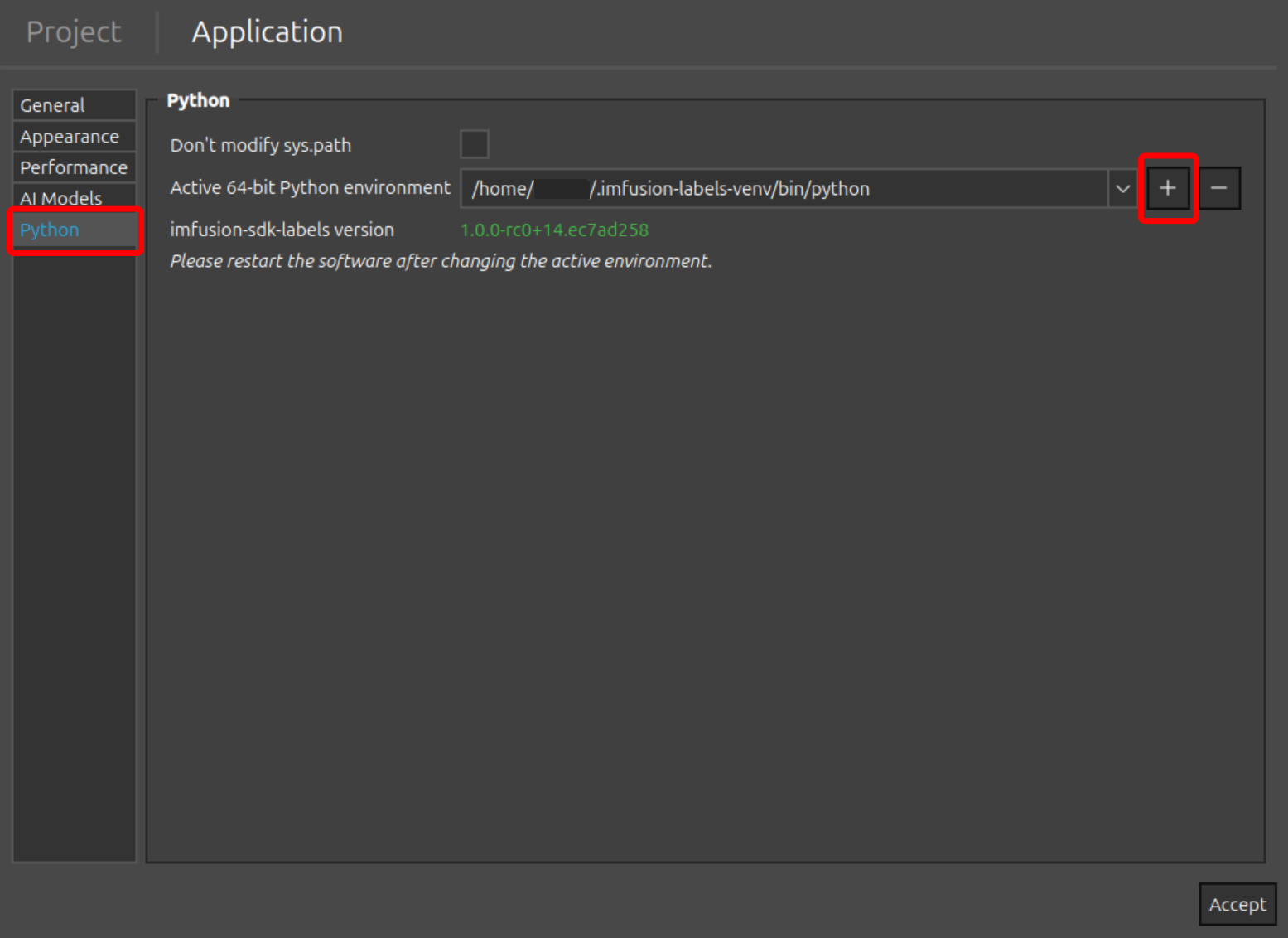Click the version text 1.0.0-rc0+14.ec7ad258
Image resolution: width=1288 pixels, height=938 pixels.
pyautogui.click(x=554, y=230)
